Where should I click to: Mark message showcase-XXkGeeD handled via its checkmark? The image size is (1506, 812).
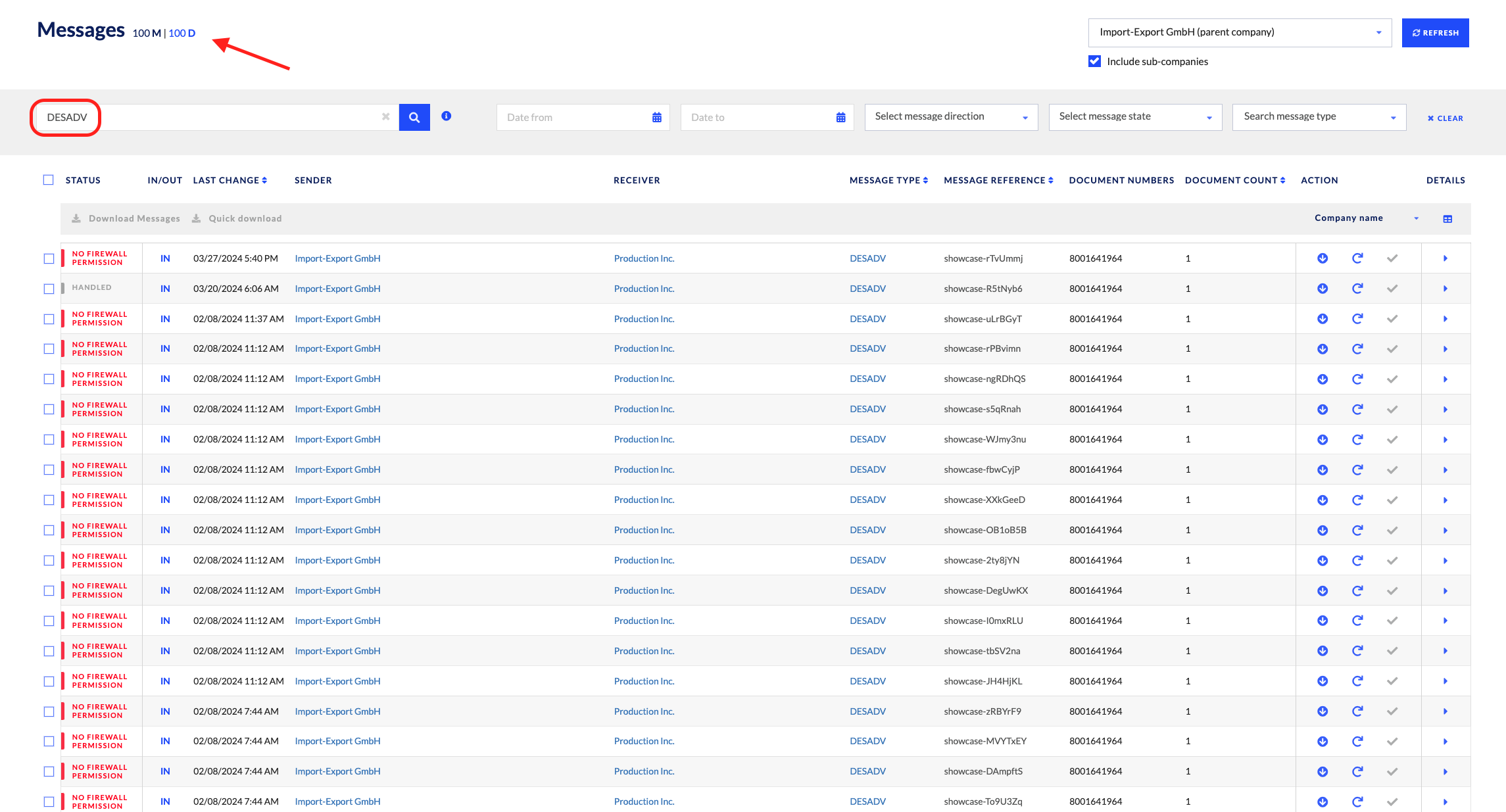[1392, 500]
